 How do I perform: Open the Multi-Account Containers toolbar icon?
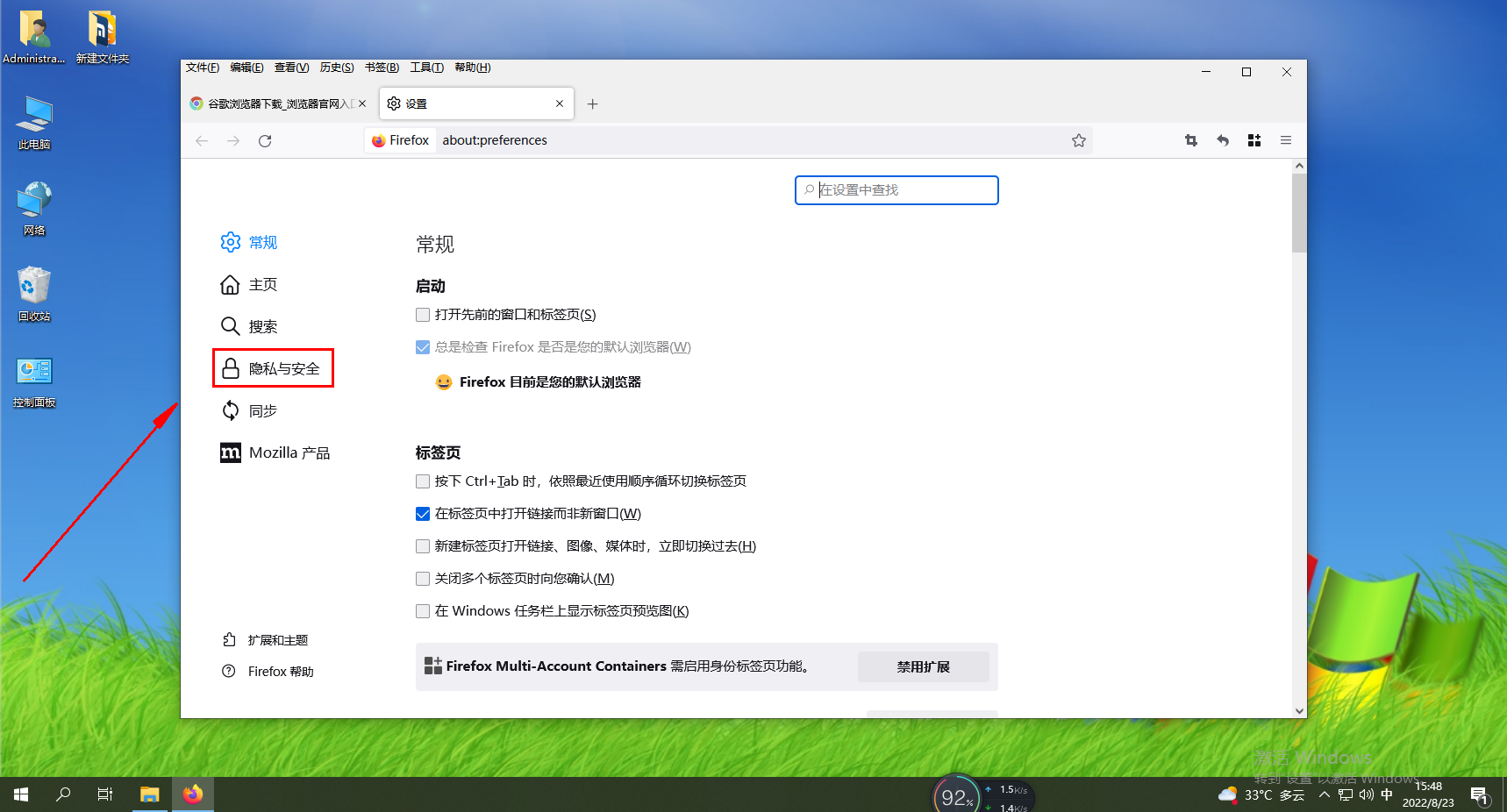1254,140
